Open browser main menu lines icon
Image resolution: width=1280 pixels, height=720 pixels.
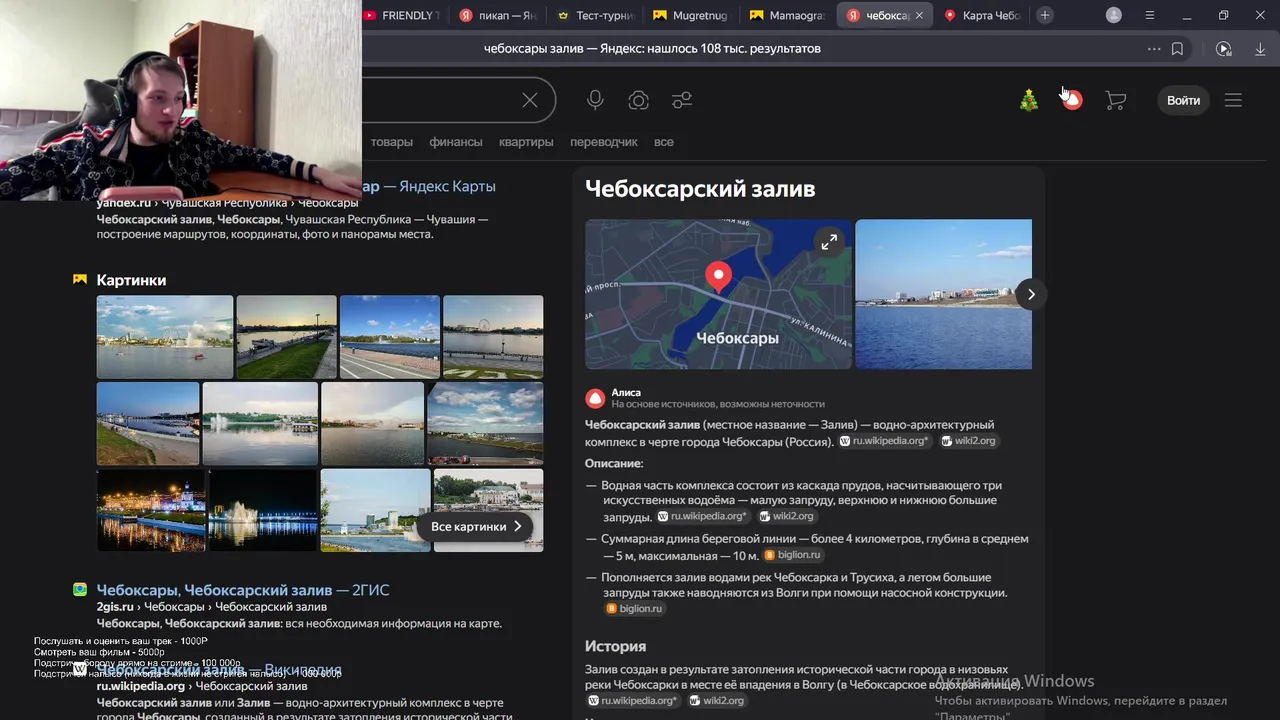(1150, 15)
